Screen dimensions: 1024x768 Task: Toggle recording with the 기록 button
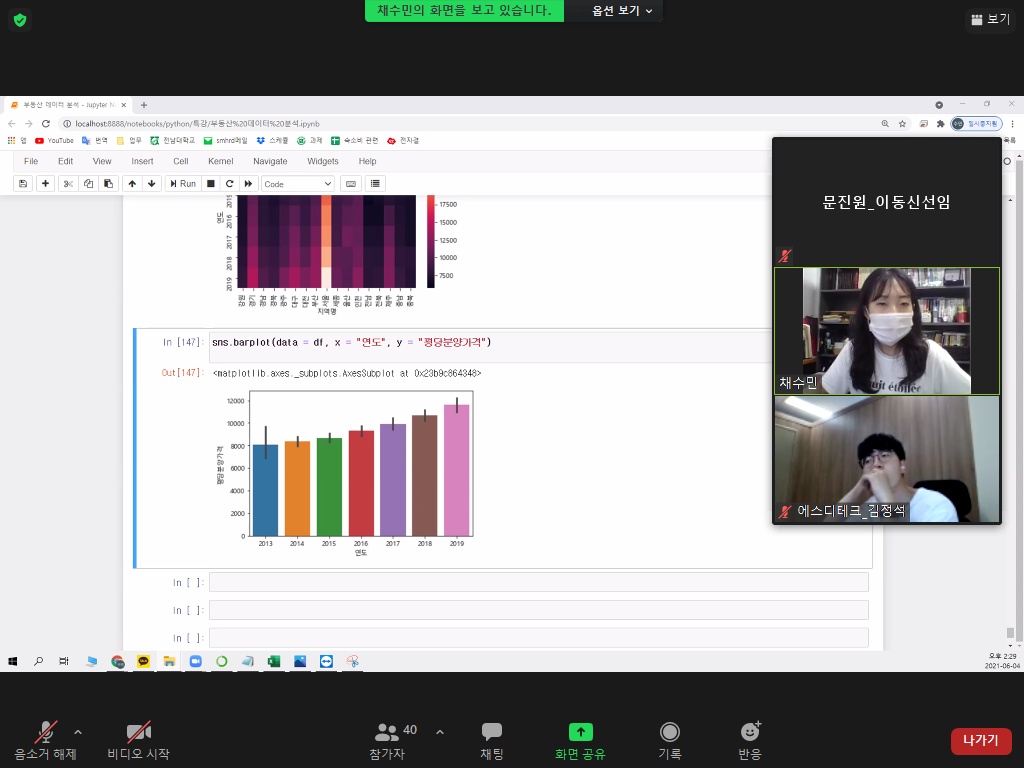670,740
